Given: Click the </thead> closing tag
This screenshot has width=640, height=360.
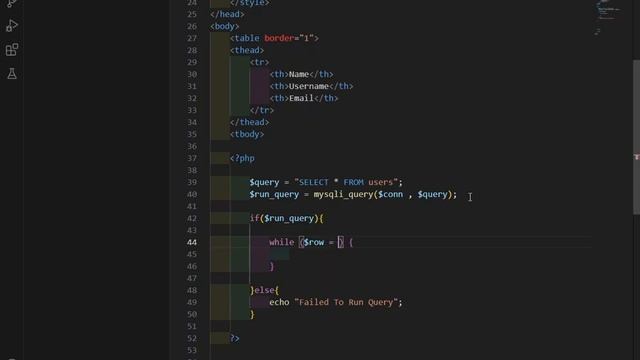Looking at the screenshot, I should click(249, 122).
